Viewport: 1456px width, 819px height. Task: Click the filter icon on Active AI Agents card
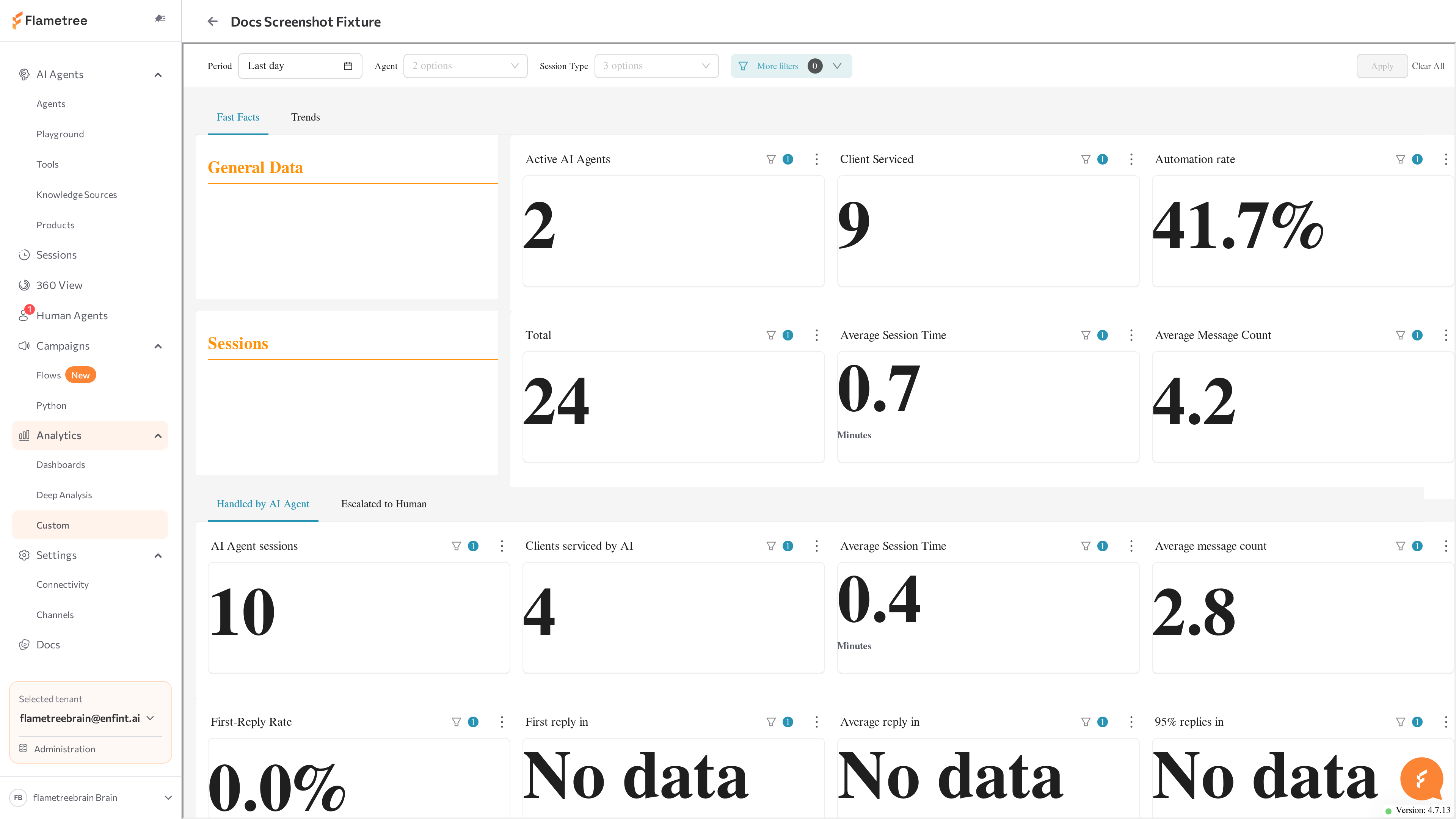coord(771,159)
